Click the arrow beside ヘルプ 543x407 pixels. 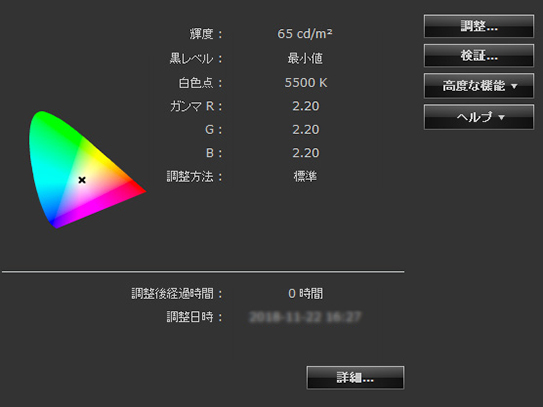point(501,118)
